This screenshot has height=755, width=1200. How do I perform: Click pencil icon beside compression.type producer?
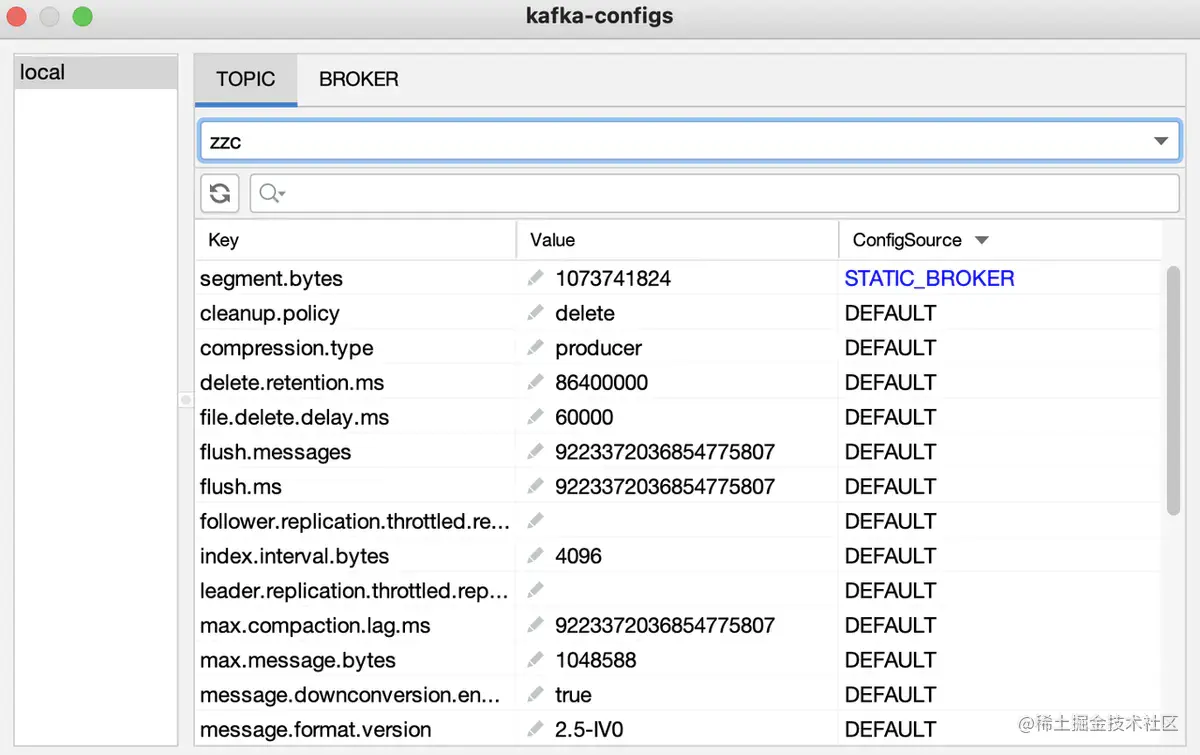point(536,348)
